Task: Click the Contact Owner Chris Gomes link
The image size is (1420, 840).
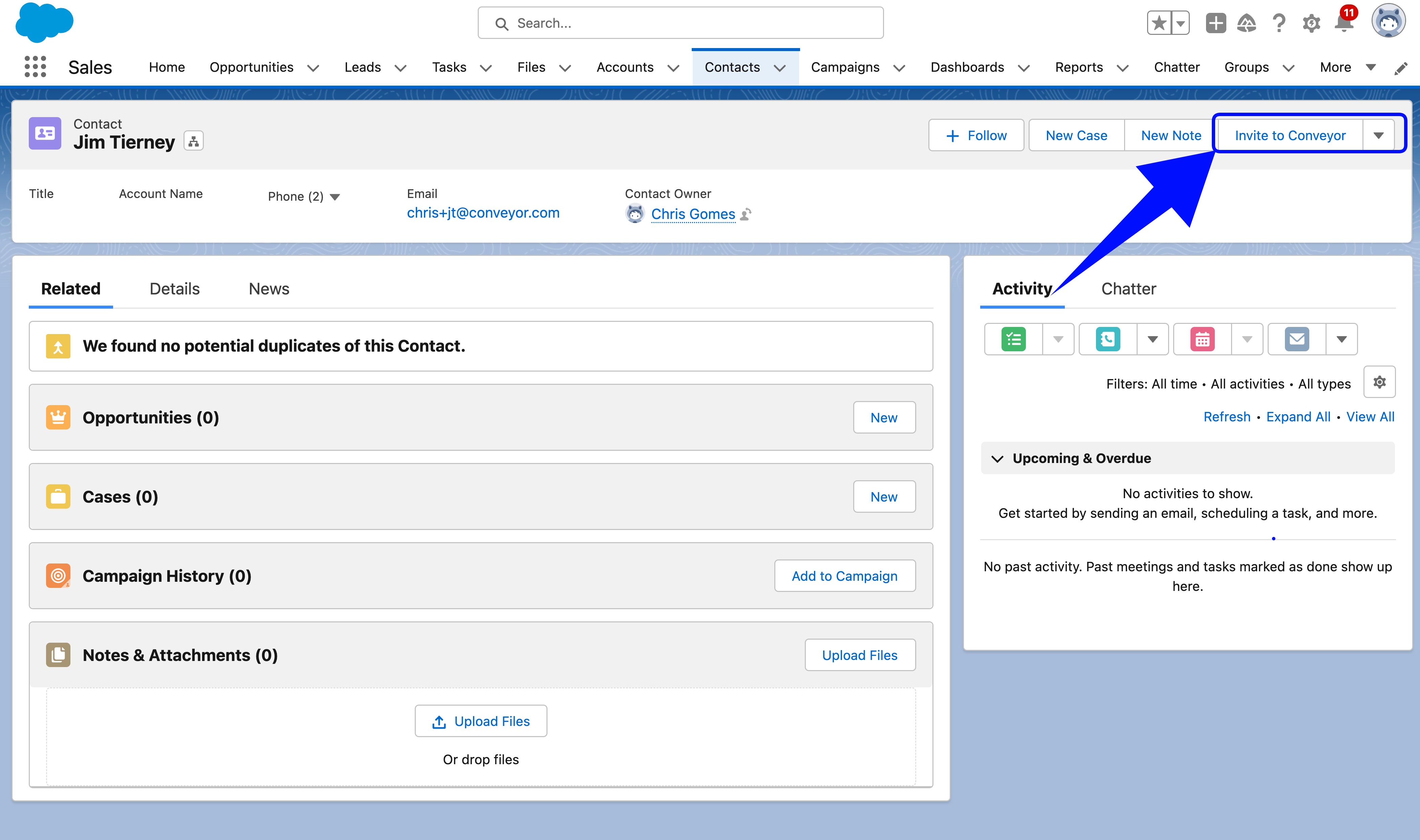Action: (x=693, y=213)
